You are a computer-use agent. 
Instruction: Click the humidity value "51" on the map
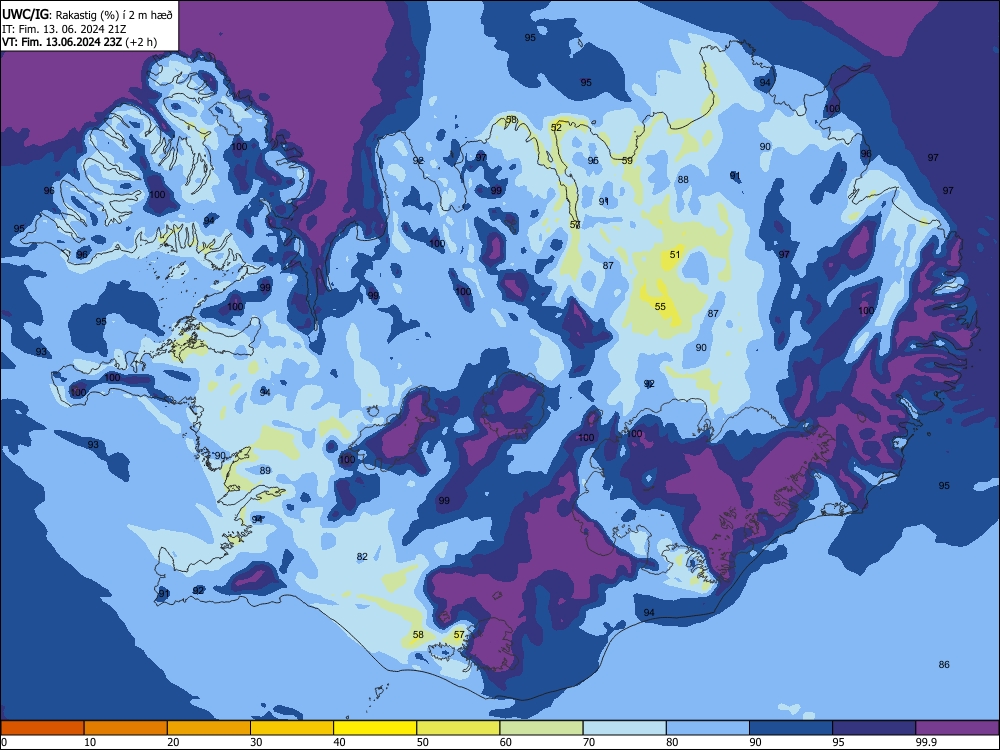click(675, 254)
